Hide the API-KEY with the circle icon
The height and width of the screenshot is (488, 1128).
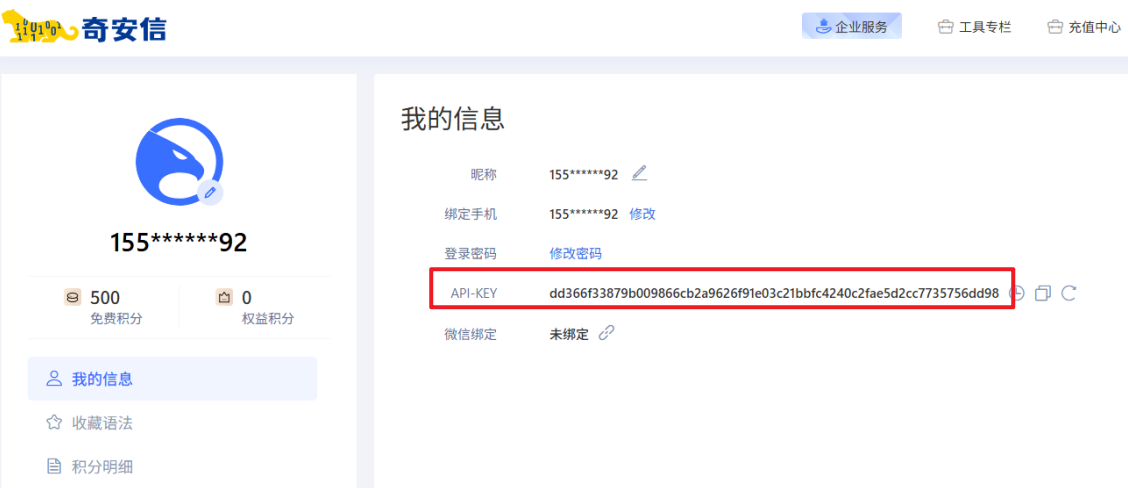point(1016,293)
